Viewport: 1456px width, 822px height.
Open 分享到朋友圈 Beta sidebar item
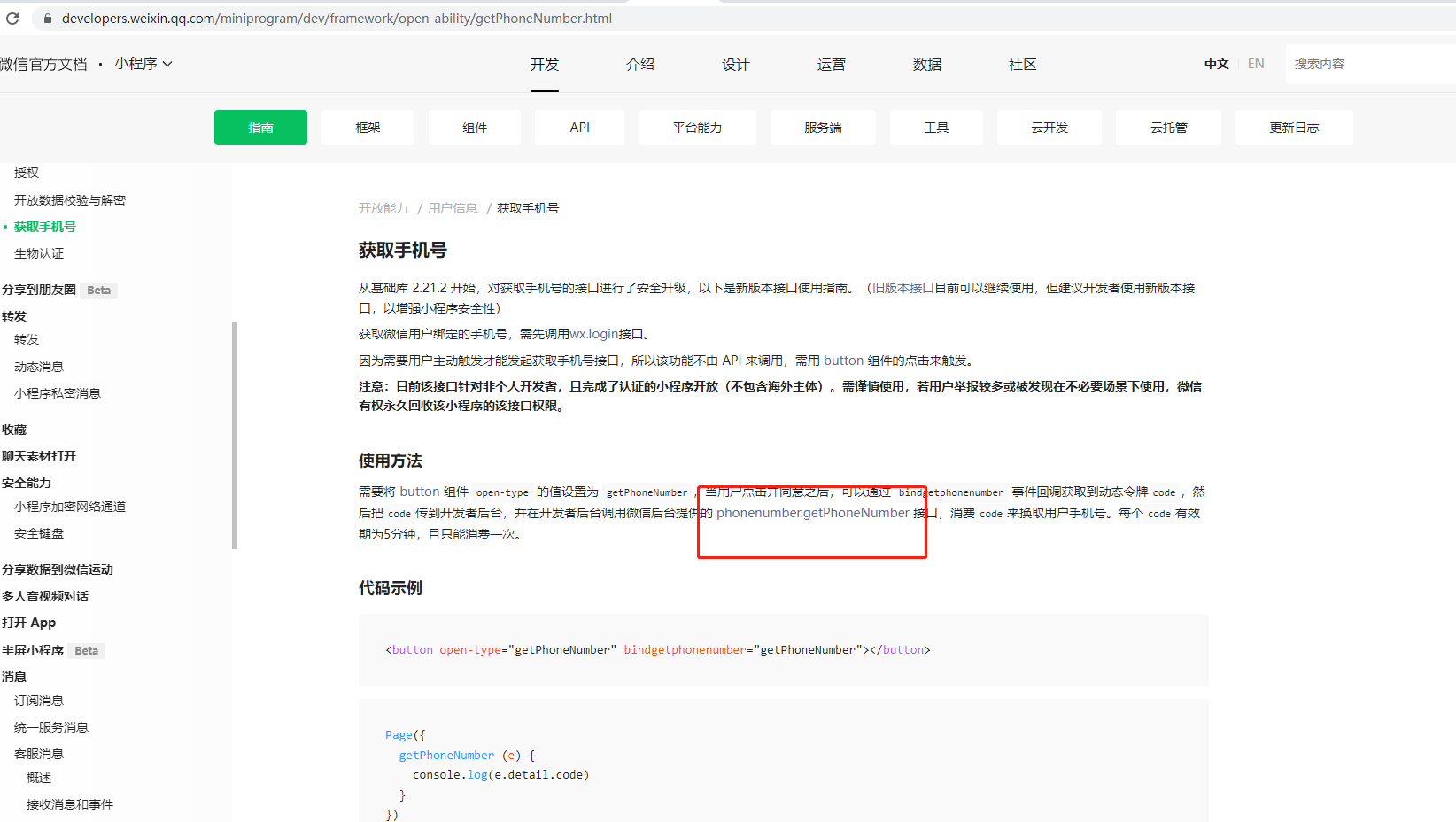point(58,290)
